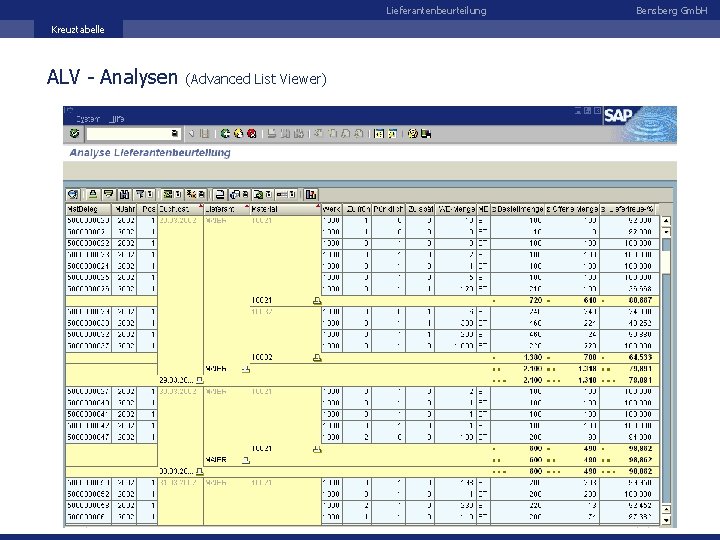The width and height of the screenshot is (720, 540).
Task: Collapse the 29.03 posting date subtotal
Action: point(199,380)
